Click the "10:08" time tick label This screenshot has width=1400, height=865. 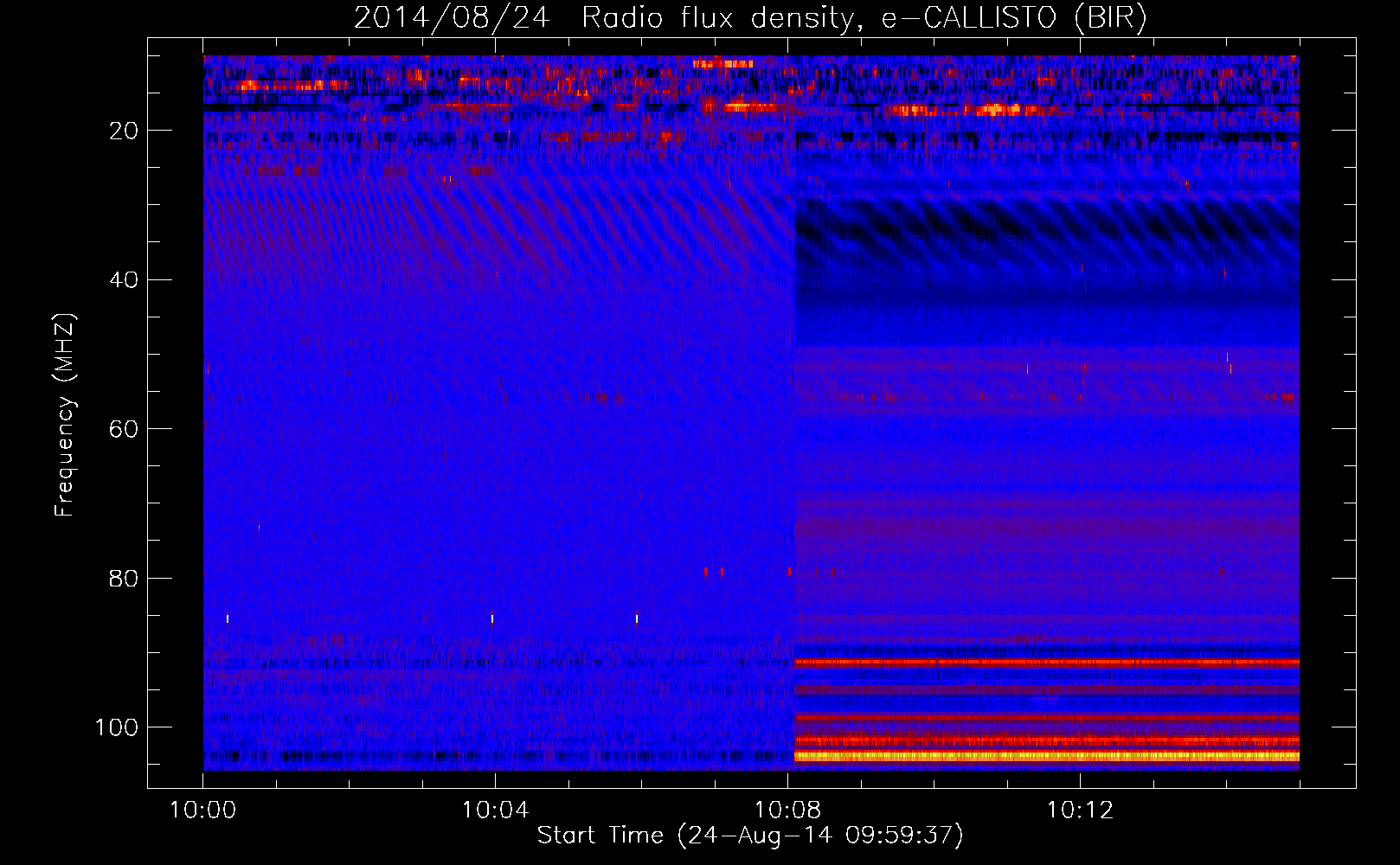[x=787, y=811]
